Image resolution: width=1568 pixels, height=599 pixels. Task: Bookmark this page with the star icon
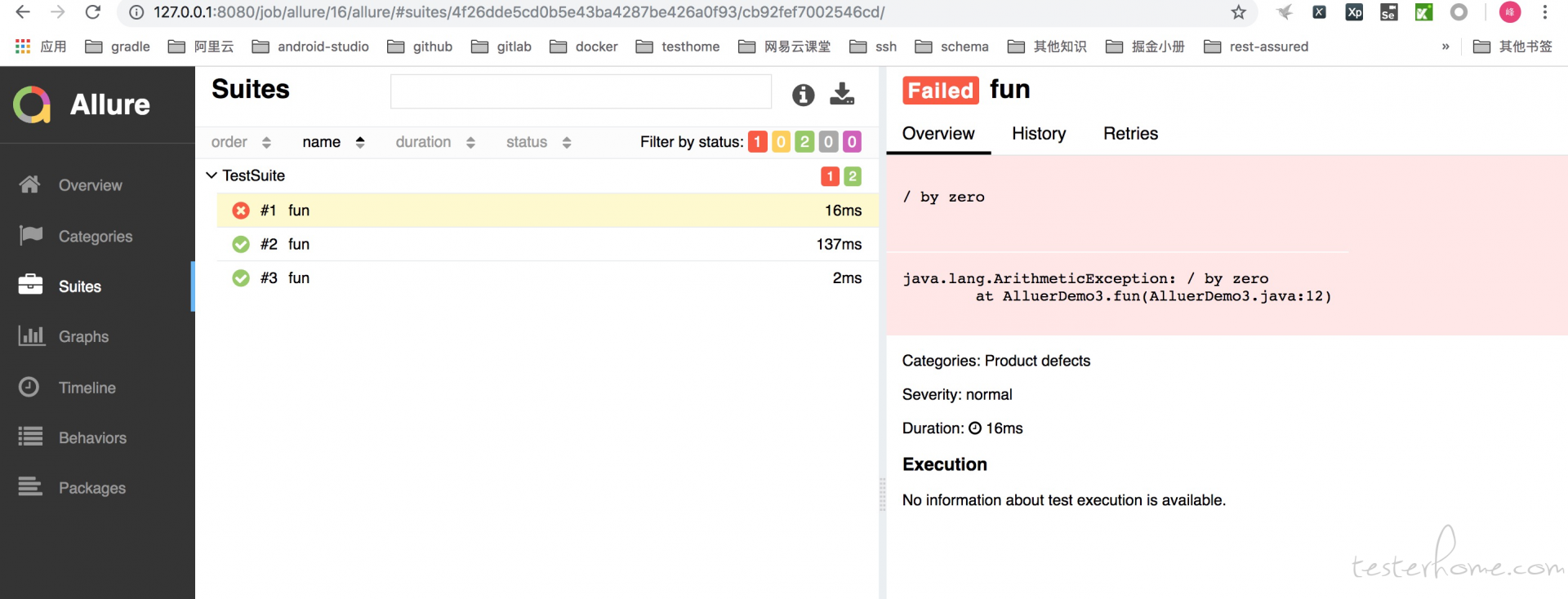click(1239, 12)
